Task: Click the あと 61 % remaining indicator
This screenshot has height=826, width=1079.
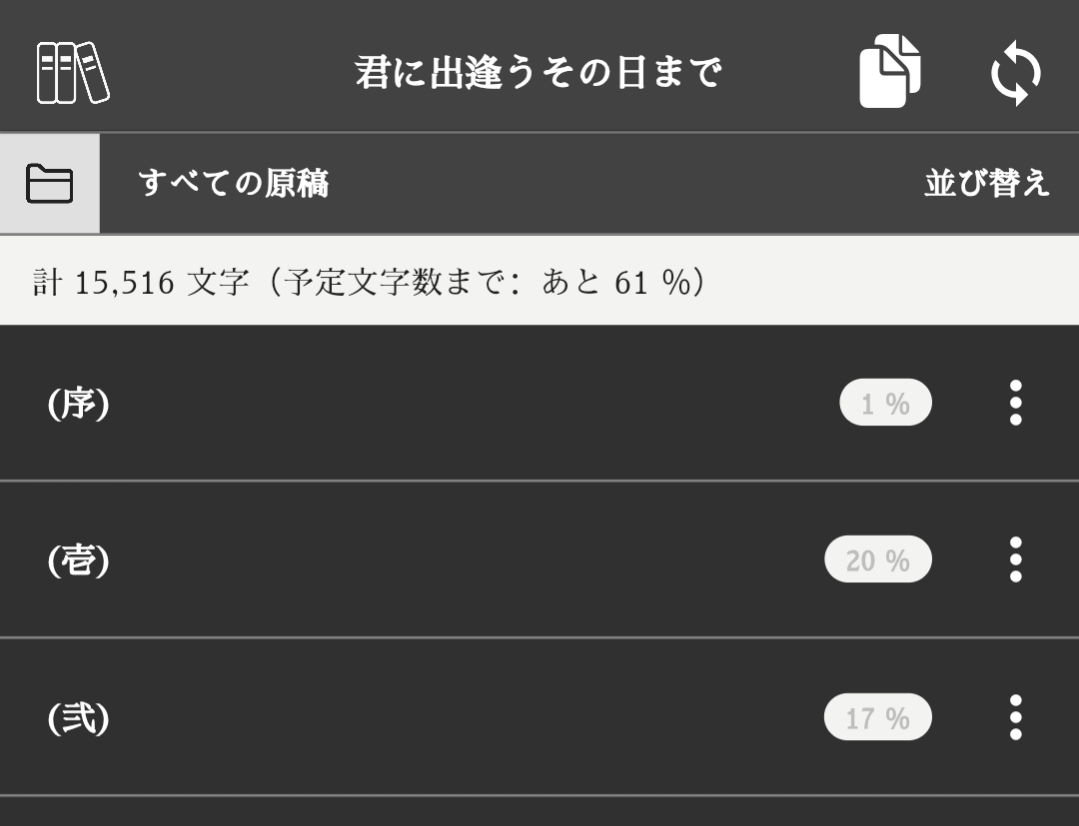Action: click(615, 283)
